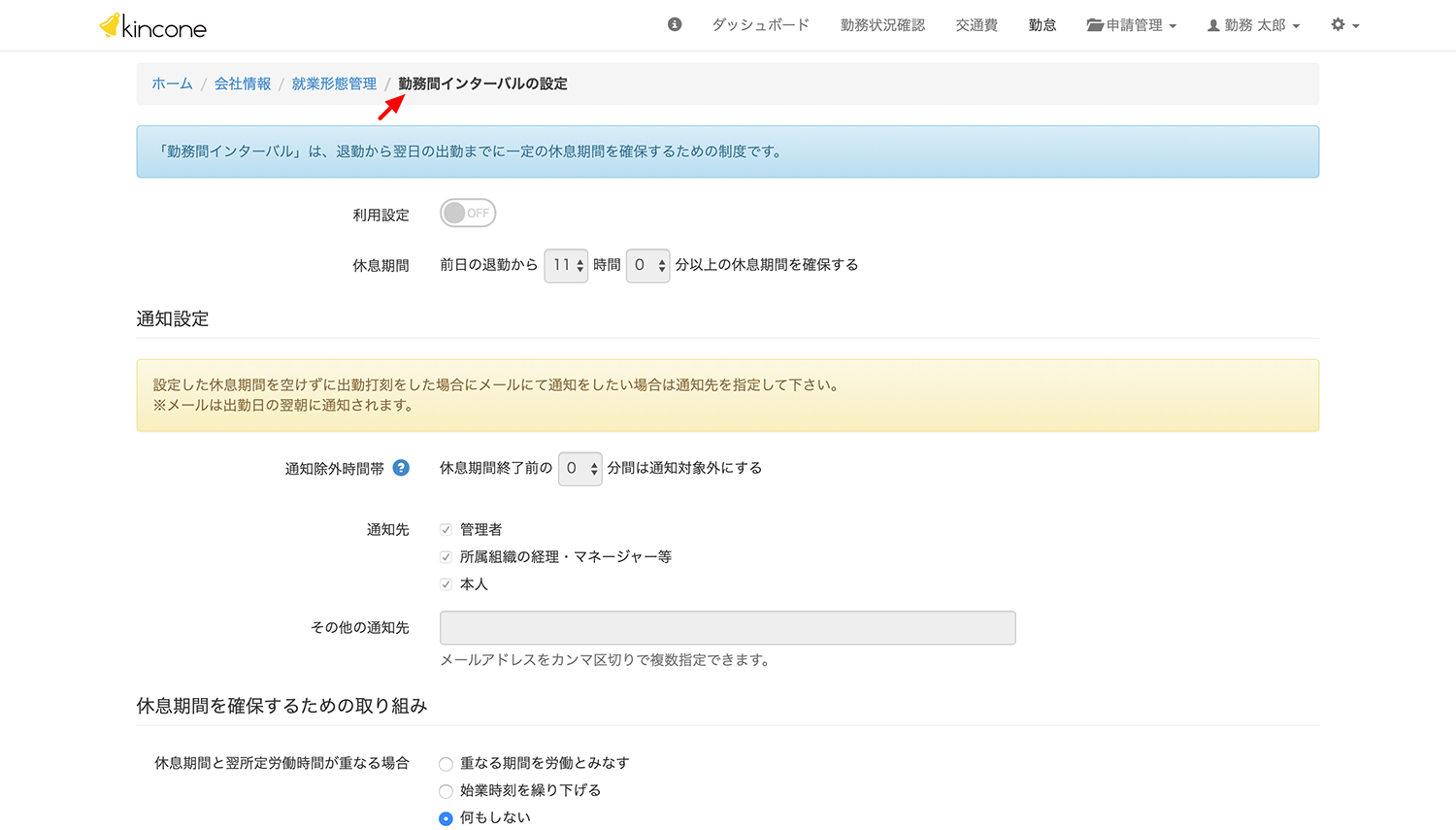
Task: Toggle the 本人 checkbox
Action: point(446,584)
